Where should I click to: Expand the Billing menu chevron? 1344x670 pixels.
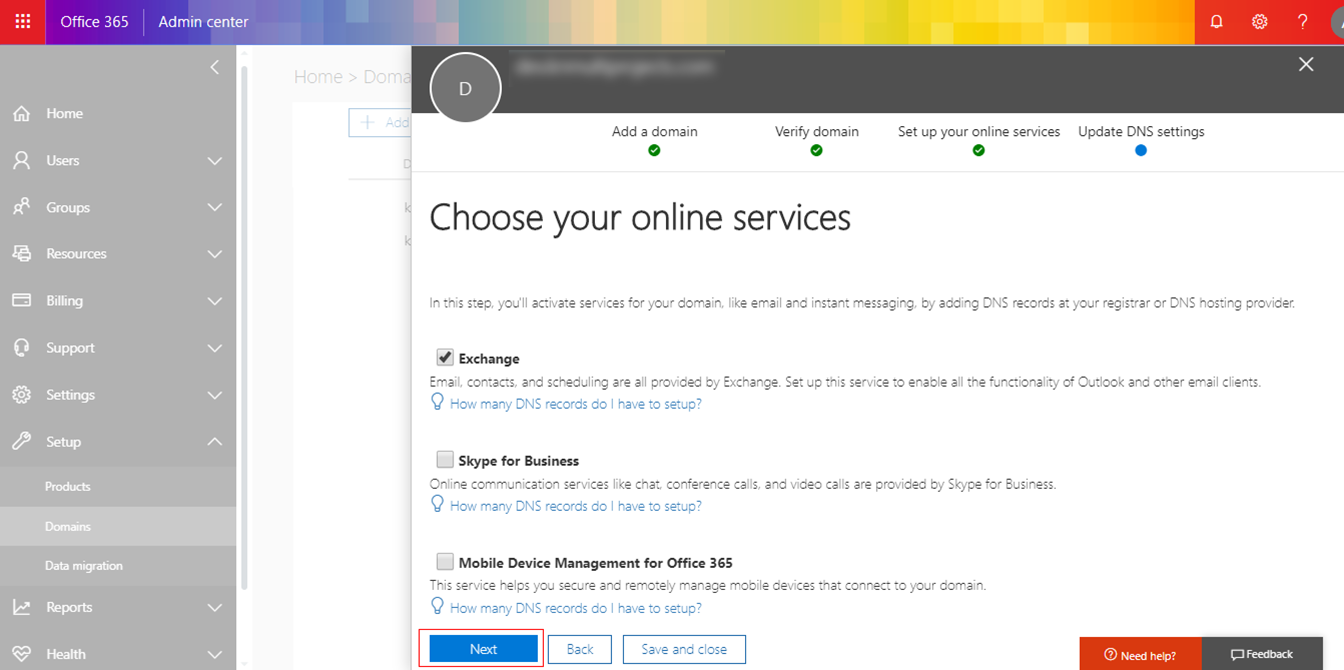coord(214,301)
